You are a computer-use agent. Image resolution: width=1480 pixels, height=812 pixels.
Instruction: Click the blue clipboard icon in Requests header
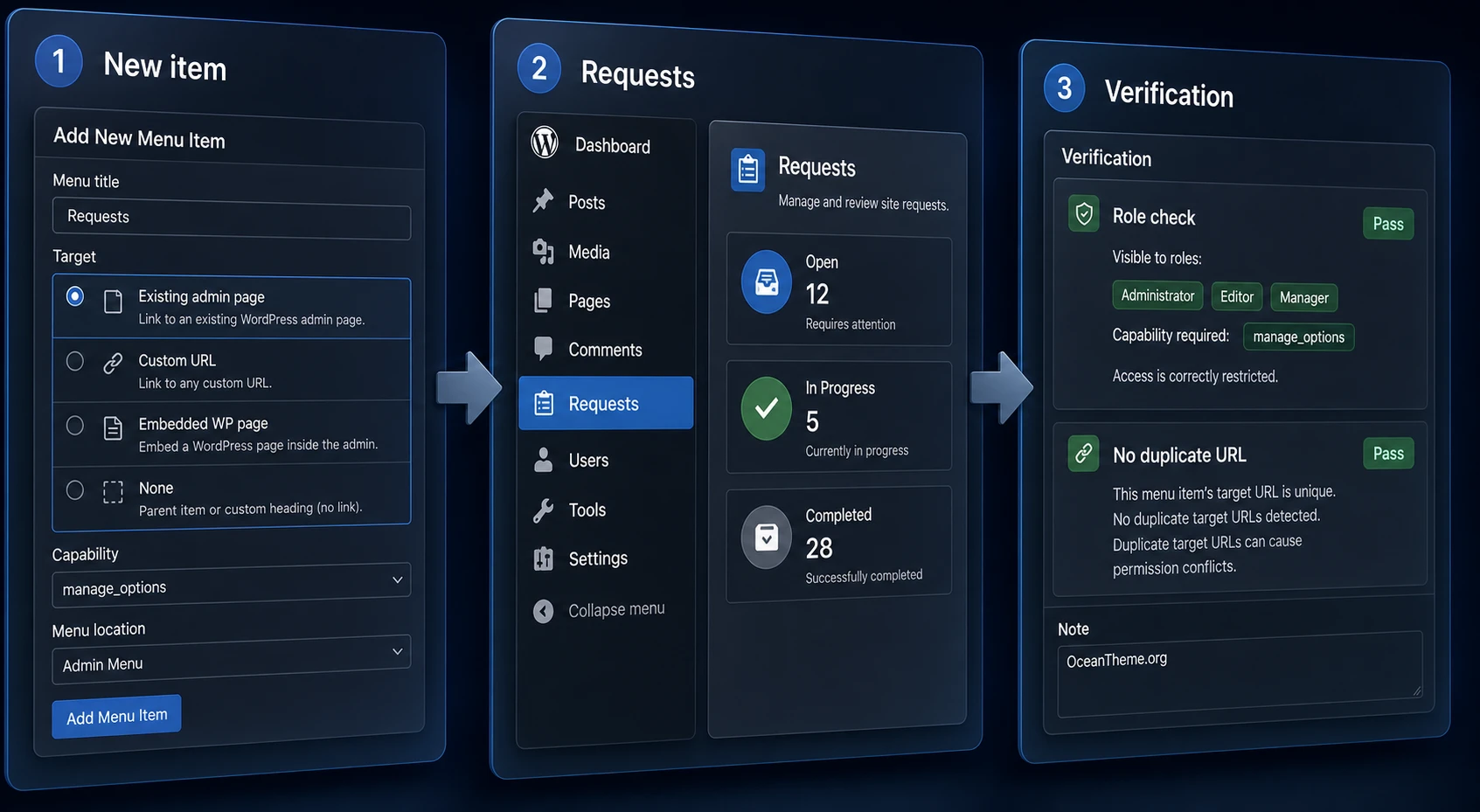tap(748, 170)
